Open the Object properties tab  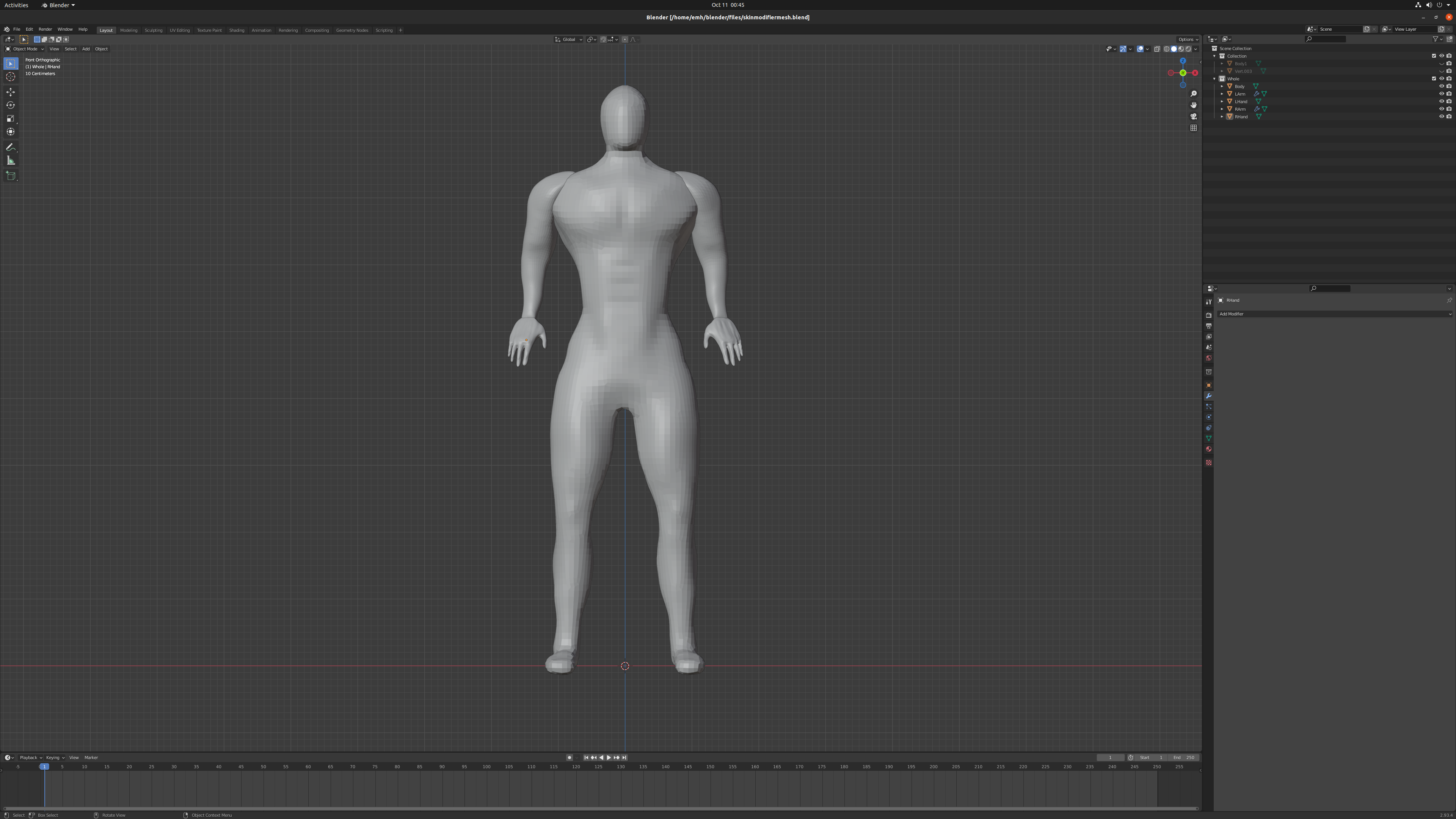click(1208, 386)
